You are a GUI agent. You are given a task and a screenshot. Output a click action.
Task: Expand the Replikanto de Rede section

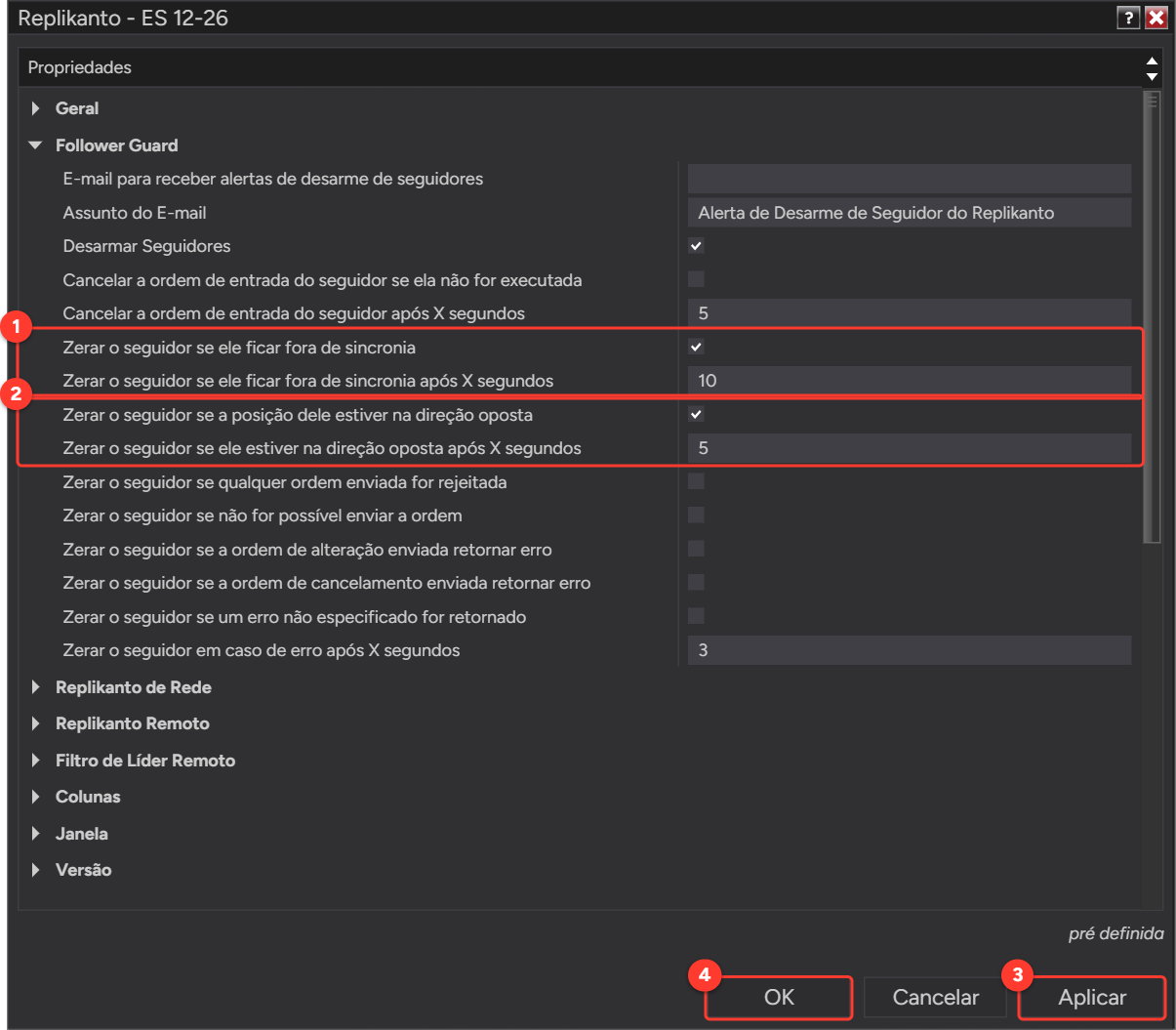(x=36, y=687)
